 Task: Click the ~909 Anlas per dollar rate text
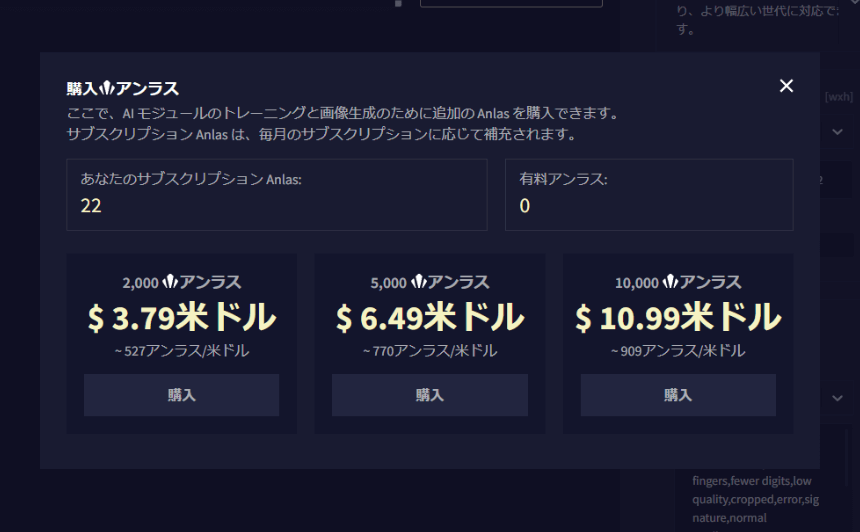coord(677,351)
